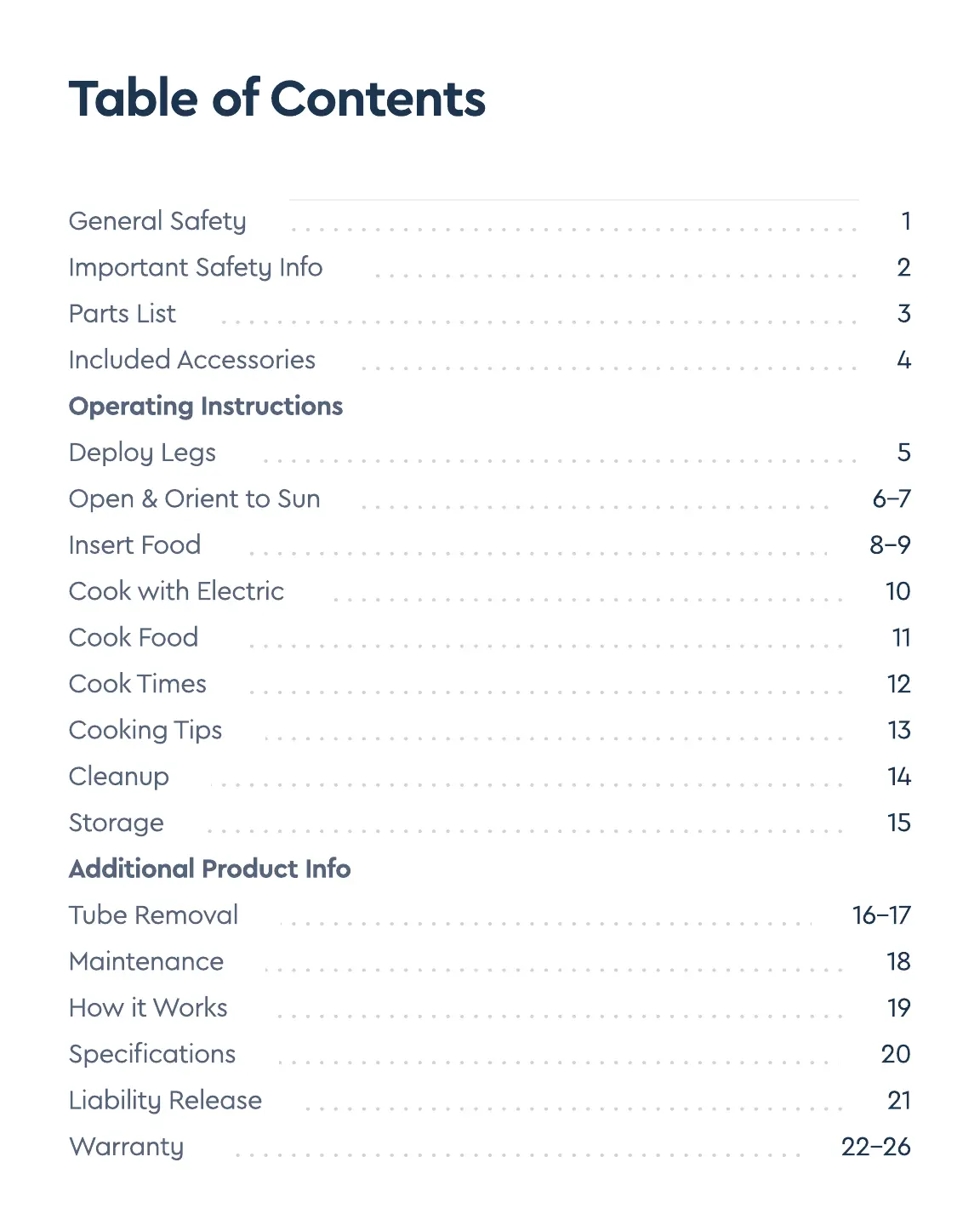Image resolution: width=980 pixels, height=1225 pixels.
Task: Click page number 20 for Specifications
Action: [x=896, y=1054]
